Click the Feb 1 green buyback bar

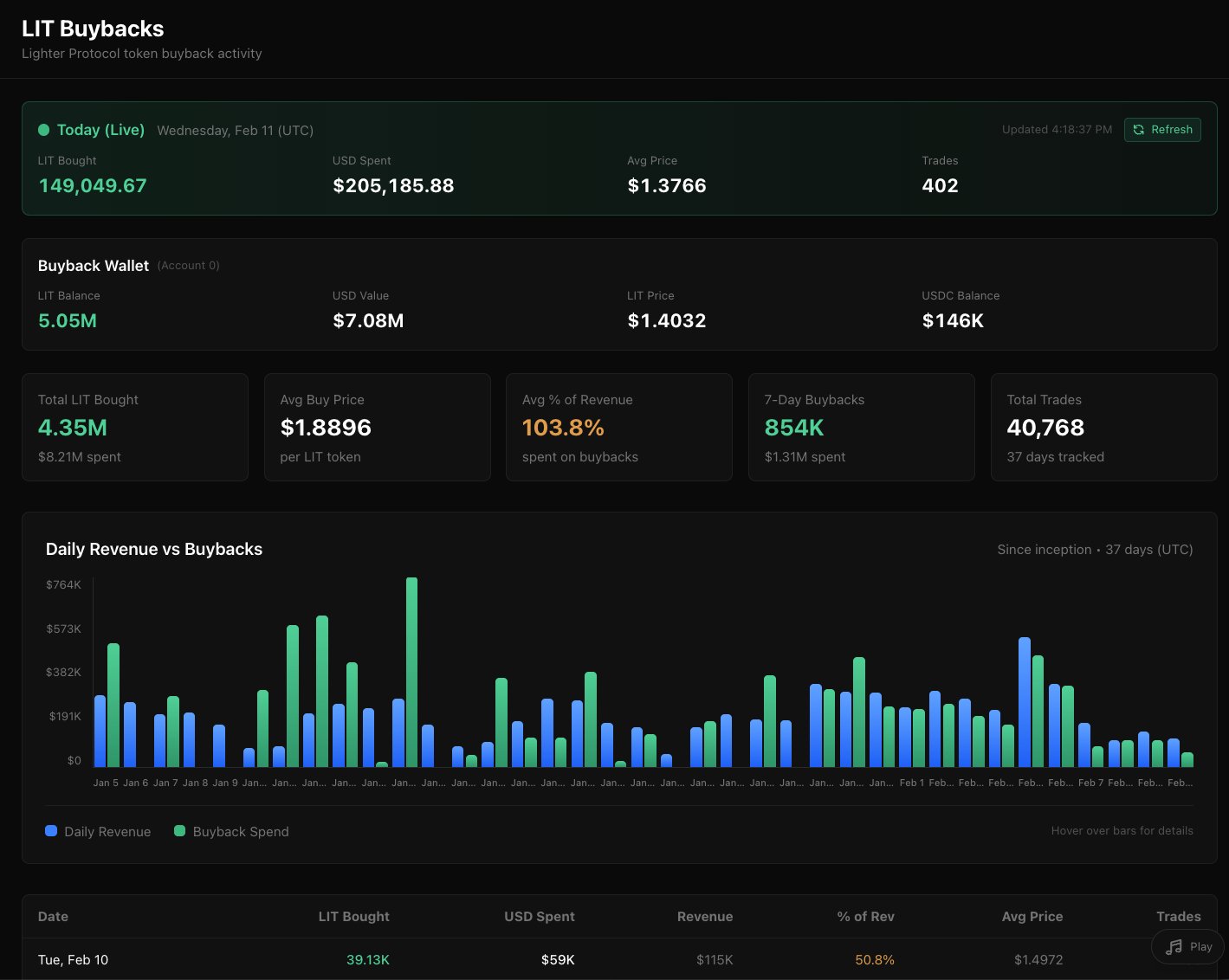(919, 738)
